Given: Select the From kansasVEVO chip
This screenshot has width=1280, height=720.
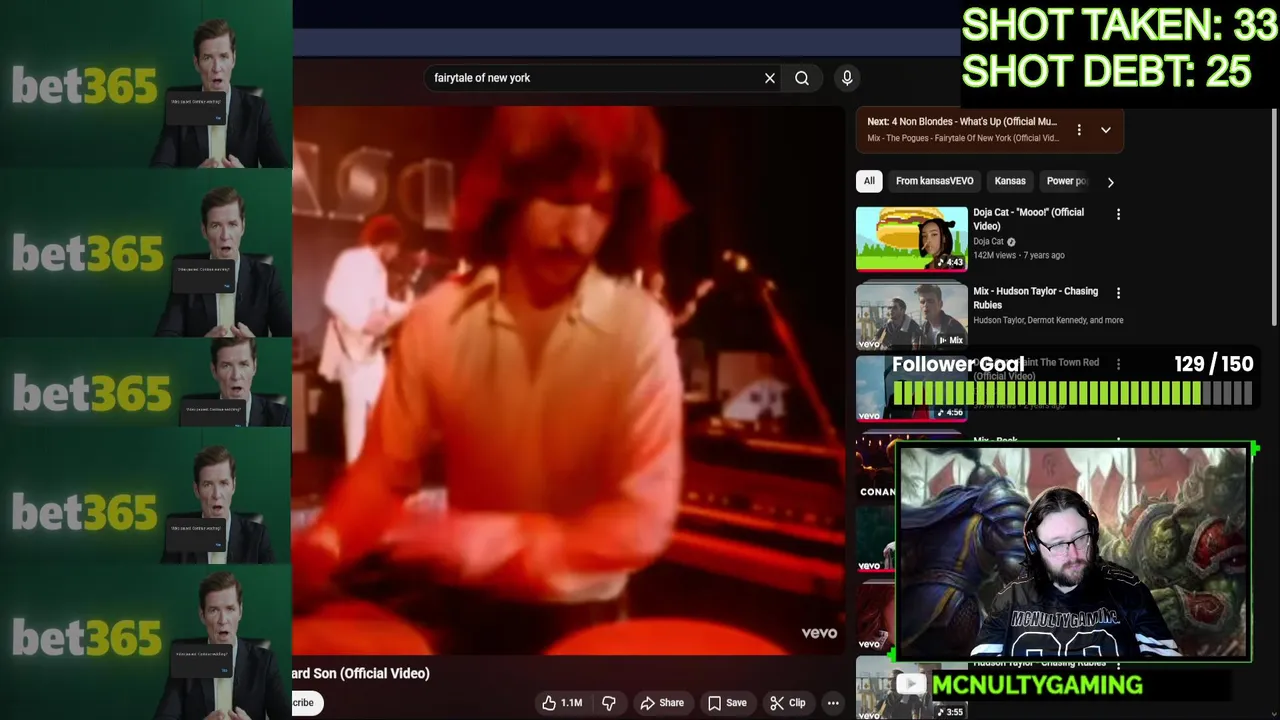Looking at the screenshot, I should 934,181.
